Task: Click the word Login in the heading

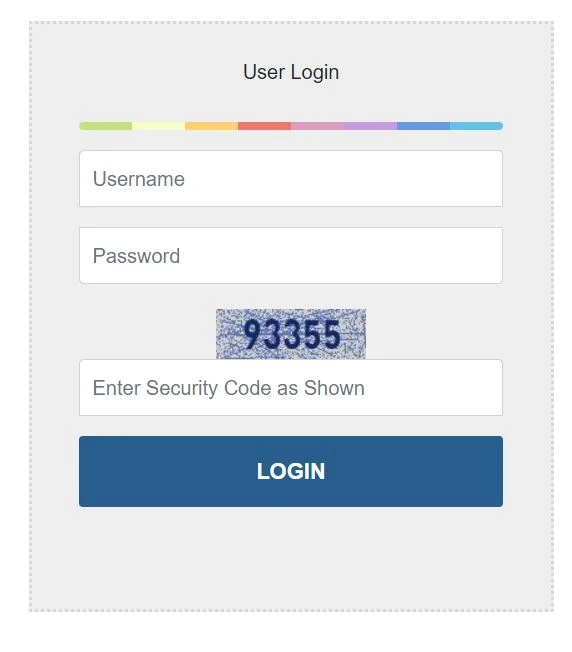Action: tap(315, 72)
